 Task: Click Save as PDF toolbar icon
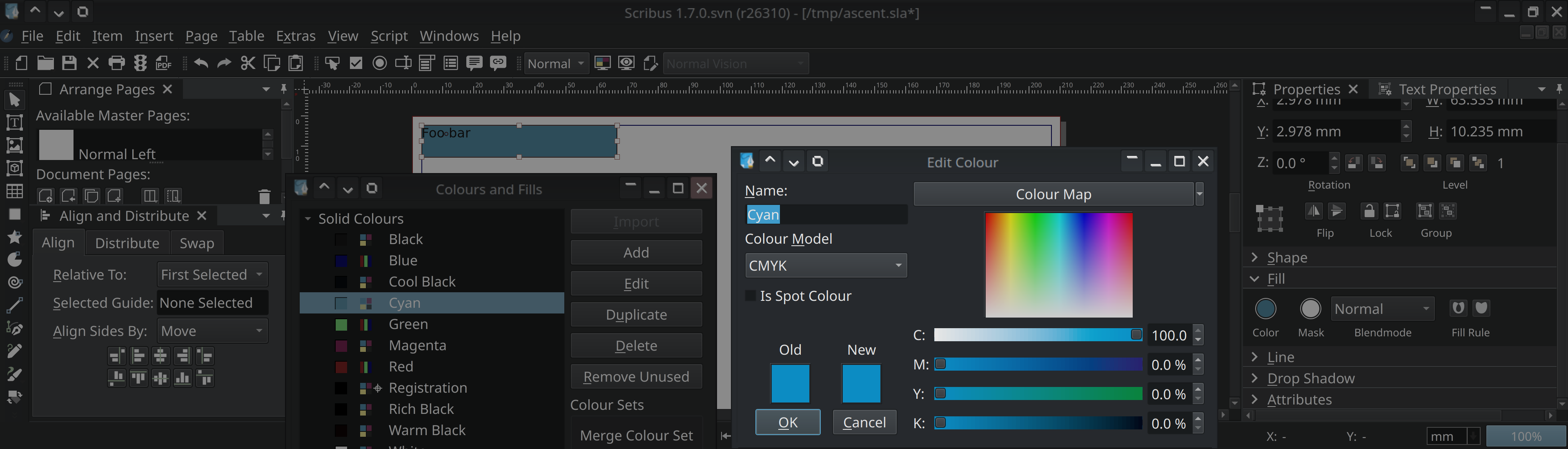point(164,63)
